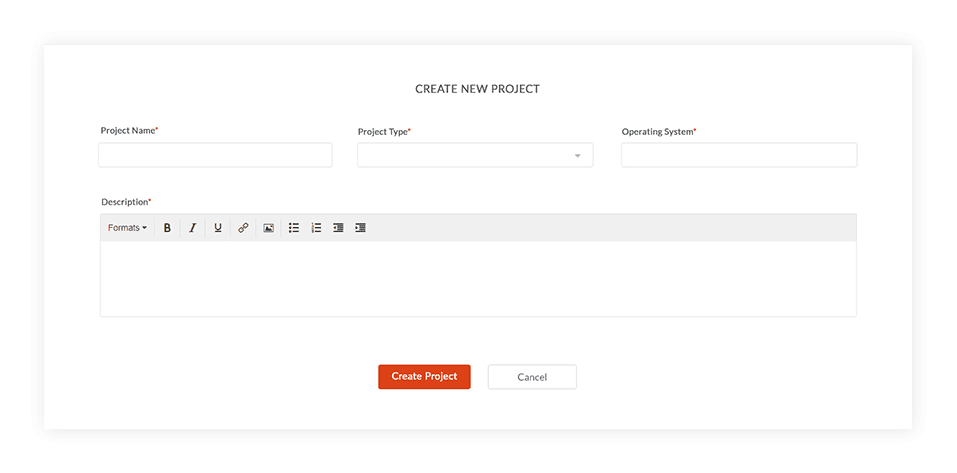Increase indent using the indent icon
Viewport: 957px width, 473px height.
(361, 228)
